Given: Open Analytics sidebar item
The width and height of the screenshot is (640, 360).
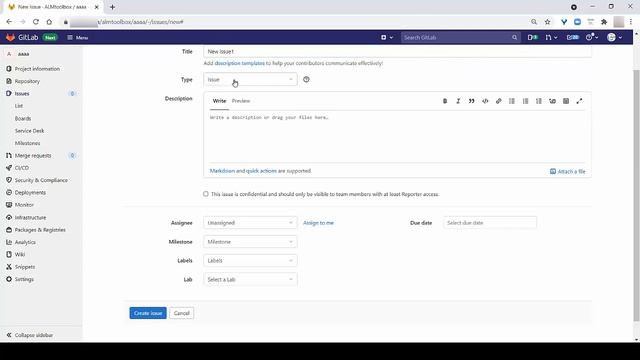Looking at the screenshot, I should pos(25,242).
